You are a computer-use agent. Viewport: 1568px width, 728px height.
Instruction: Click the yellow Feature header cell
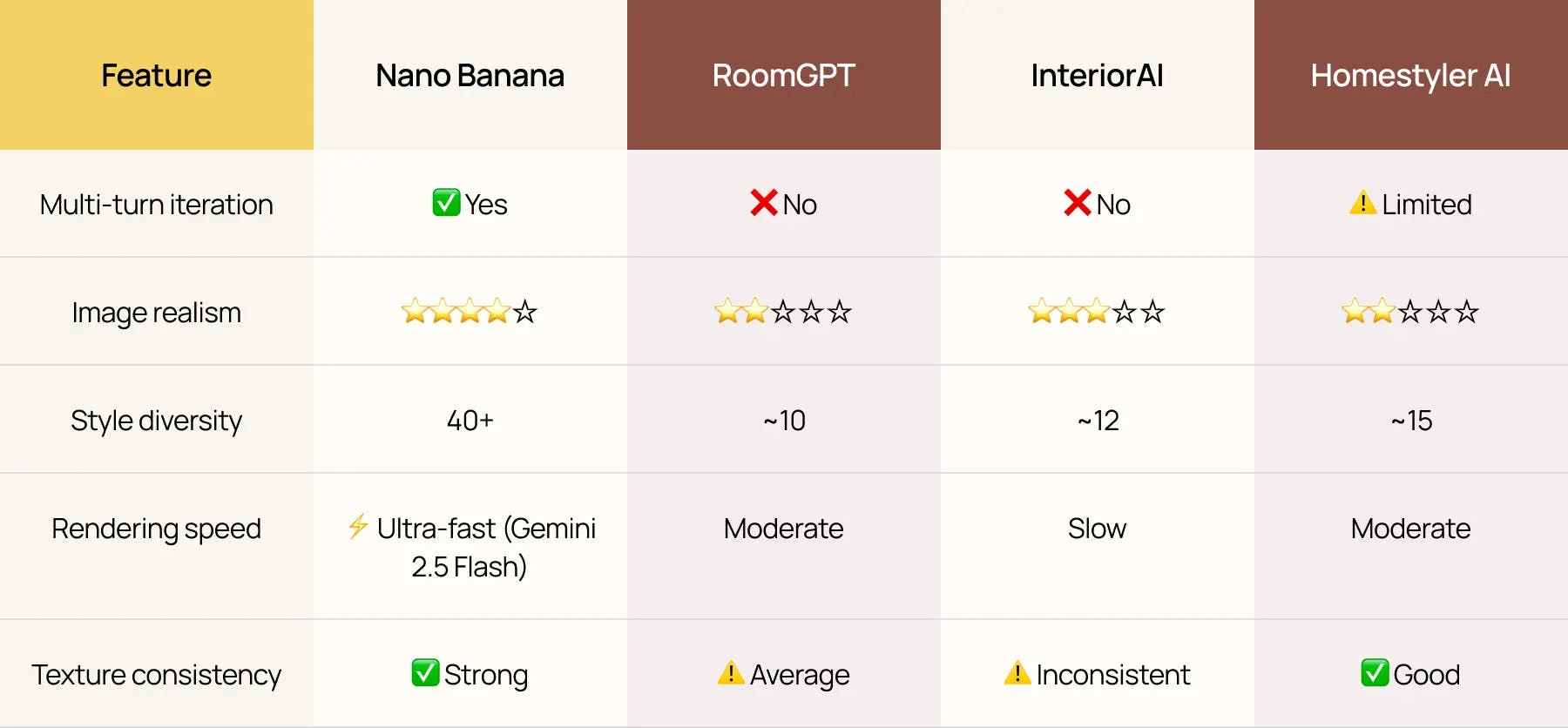[x=157, y=76]
